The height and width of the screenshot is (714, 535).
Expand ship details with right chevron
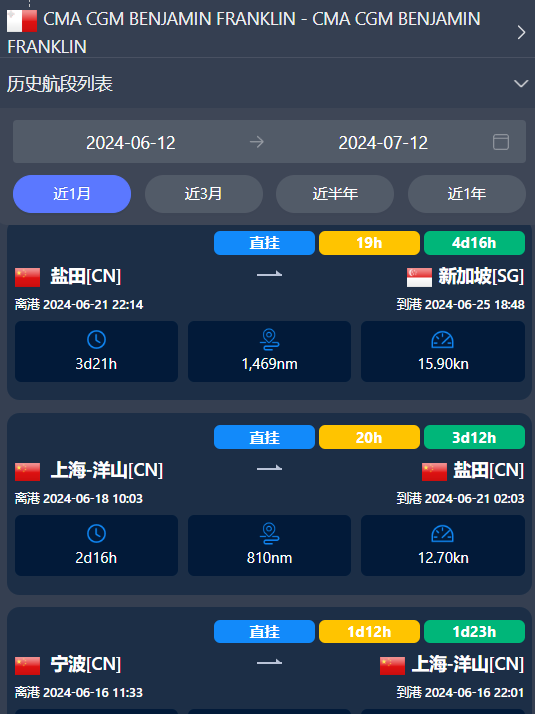[521, 32]
